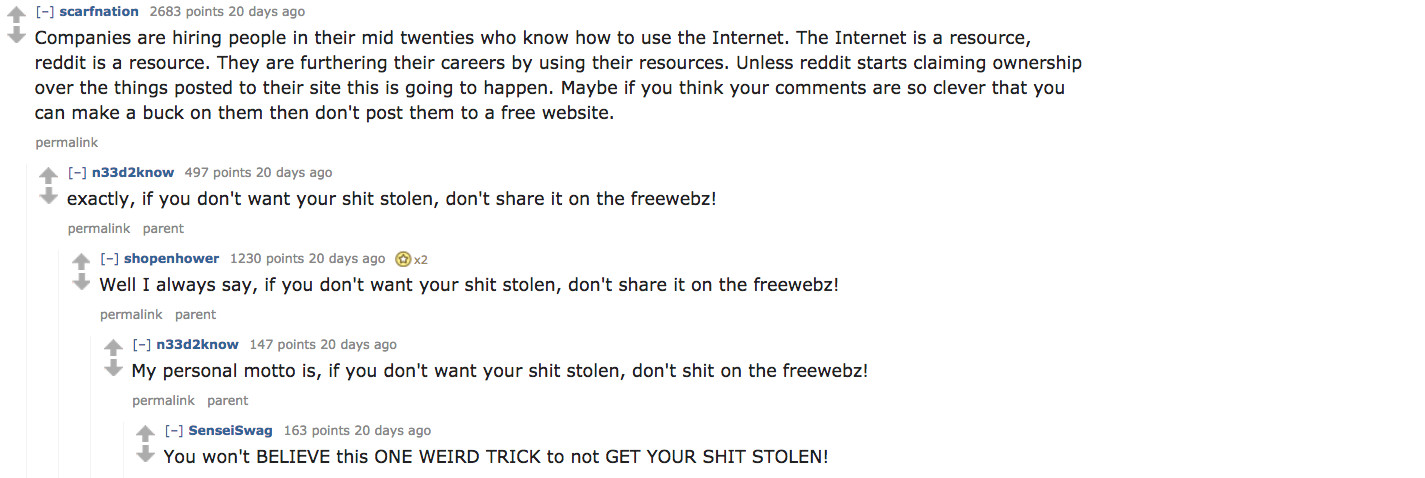Upvote n33d2know's 147 points comment
This screenshot has width=1425, height=478.
coord(113,347)
